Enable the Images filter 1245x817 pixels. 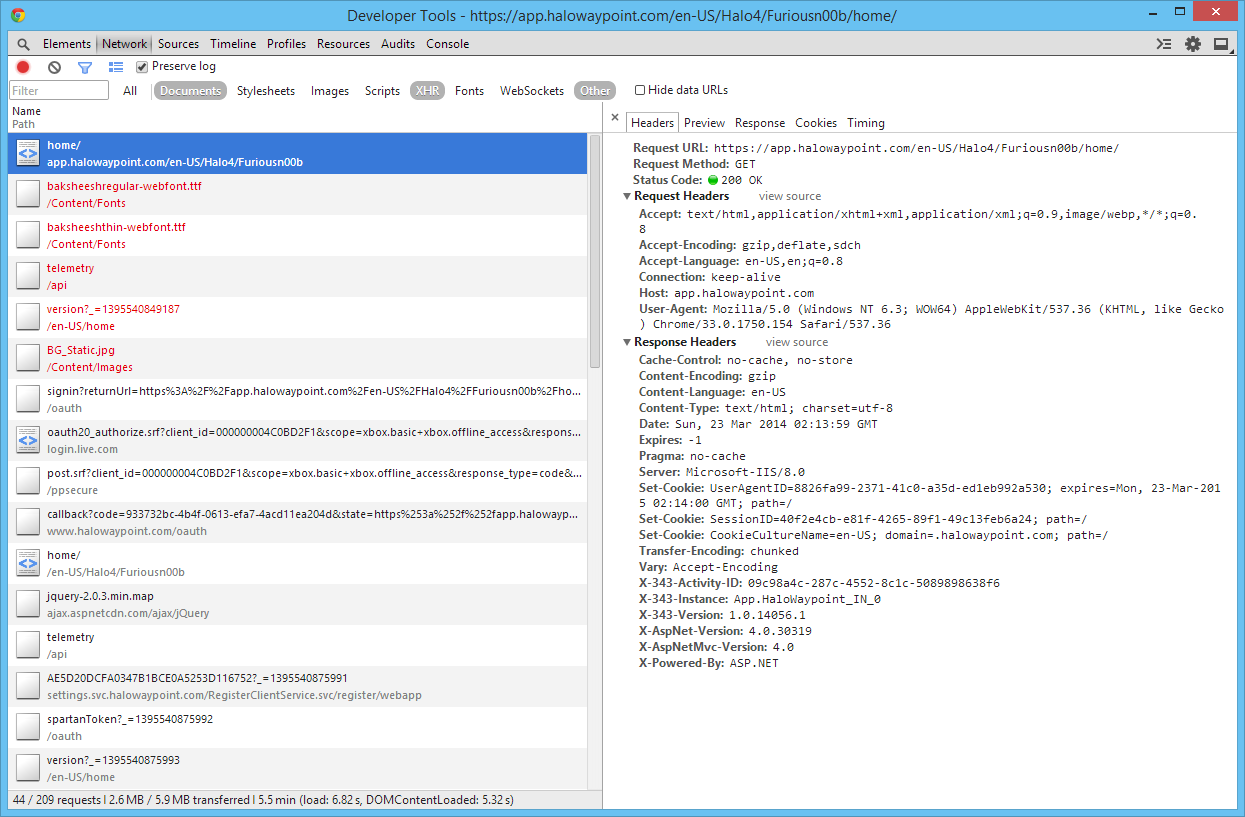point(330,91)
